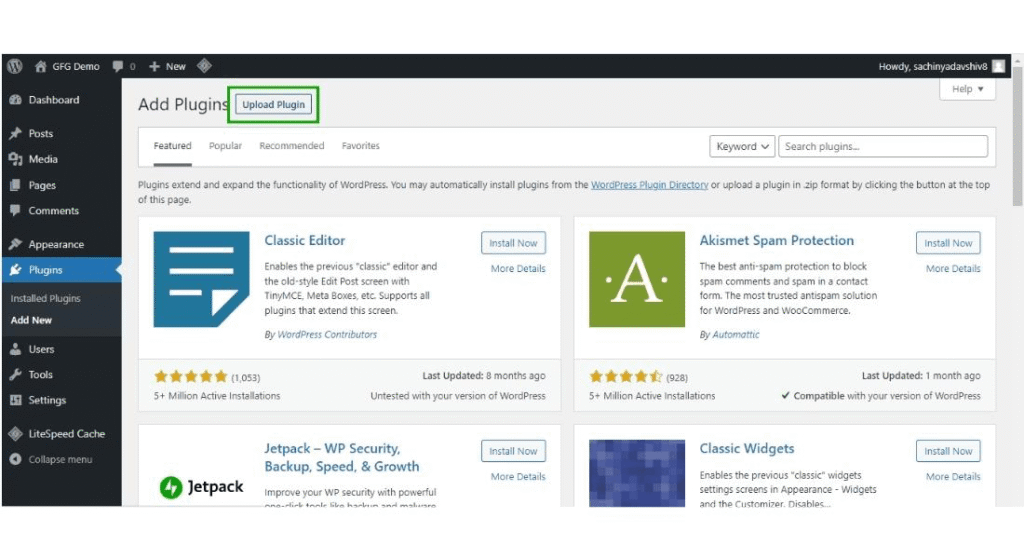Click the WordPress logo in admin bar
This screenshot has height=559, width=1024.
pos(14,66)
